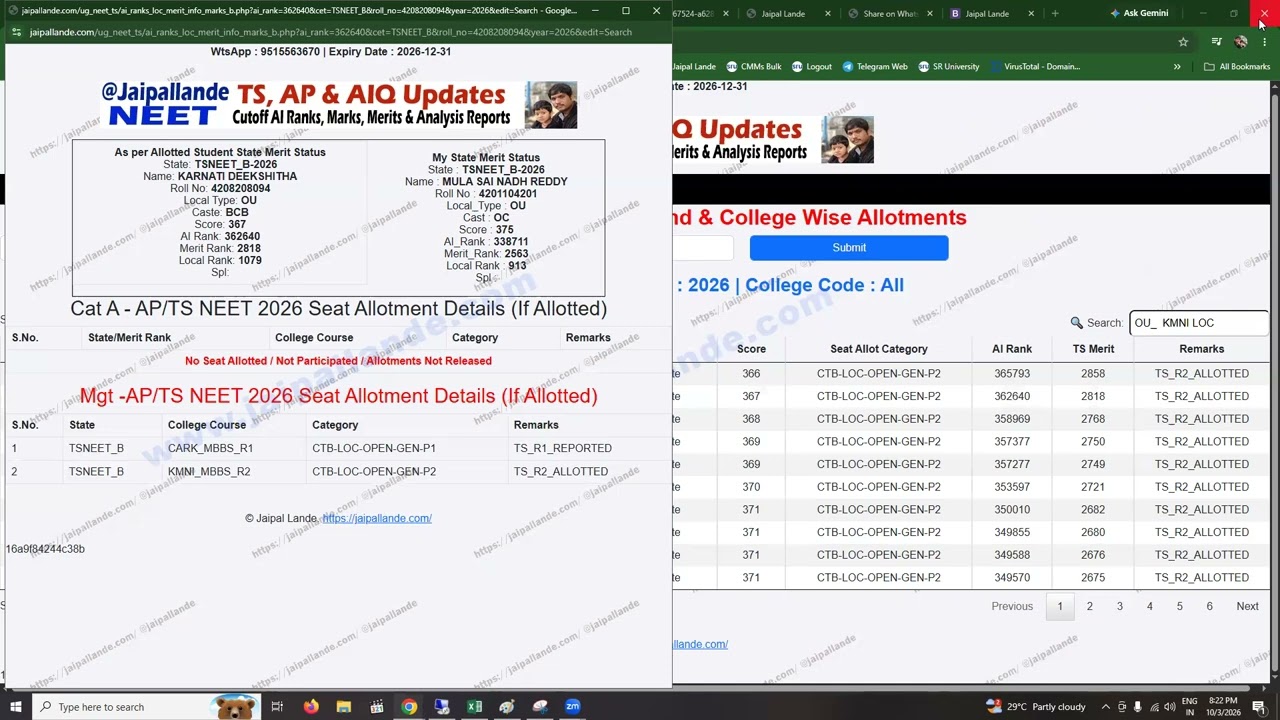Switch to the Share on WhatsApp browser tab

tap(889, 13)
